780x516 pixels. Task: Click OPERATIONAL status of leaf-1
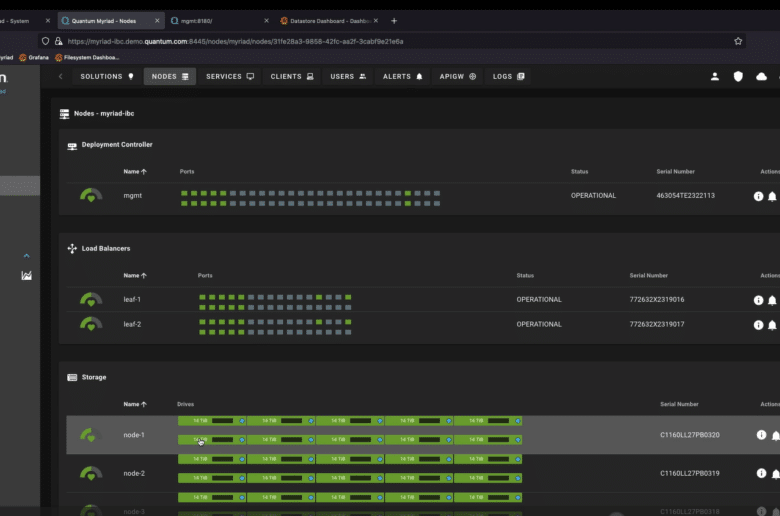click(539, 300)
